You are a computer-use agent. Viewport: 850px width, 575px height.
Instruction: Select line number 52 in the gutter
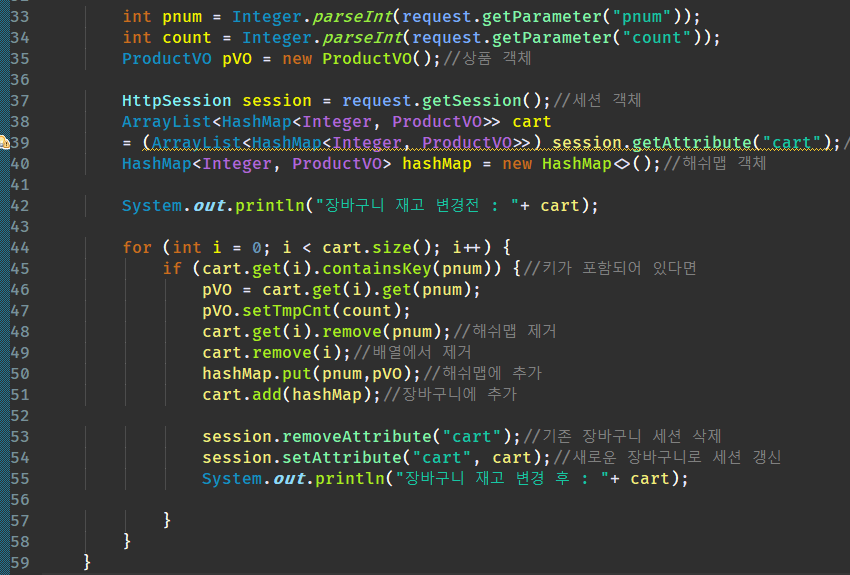[x=20, y=416]
